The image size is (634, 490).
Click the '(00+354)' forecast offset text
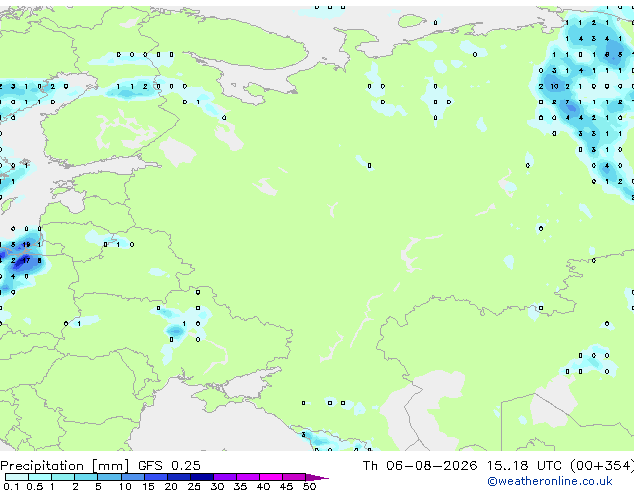pos(602,466)
